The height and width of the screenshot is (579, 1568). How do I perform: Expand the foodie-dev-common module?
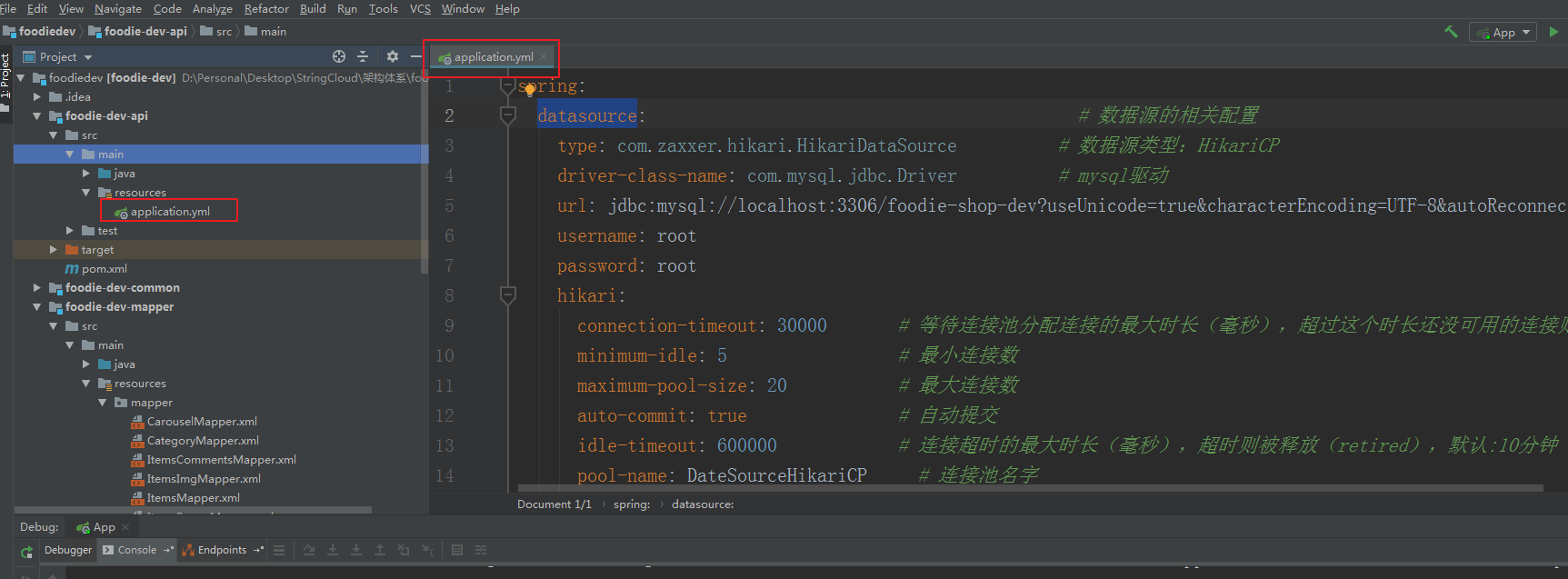[37, 287]
